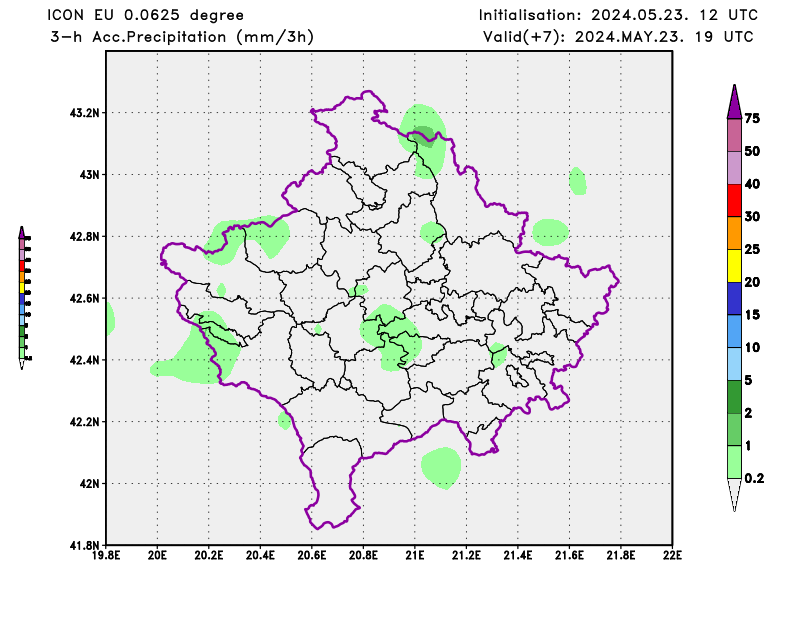The height and width of the screenshot is (618, 800).
Task: Click the "20.6E" longitude label
Action: (312, 555)
